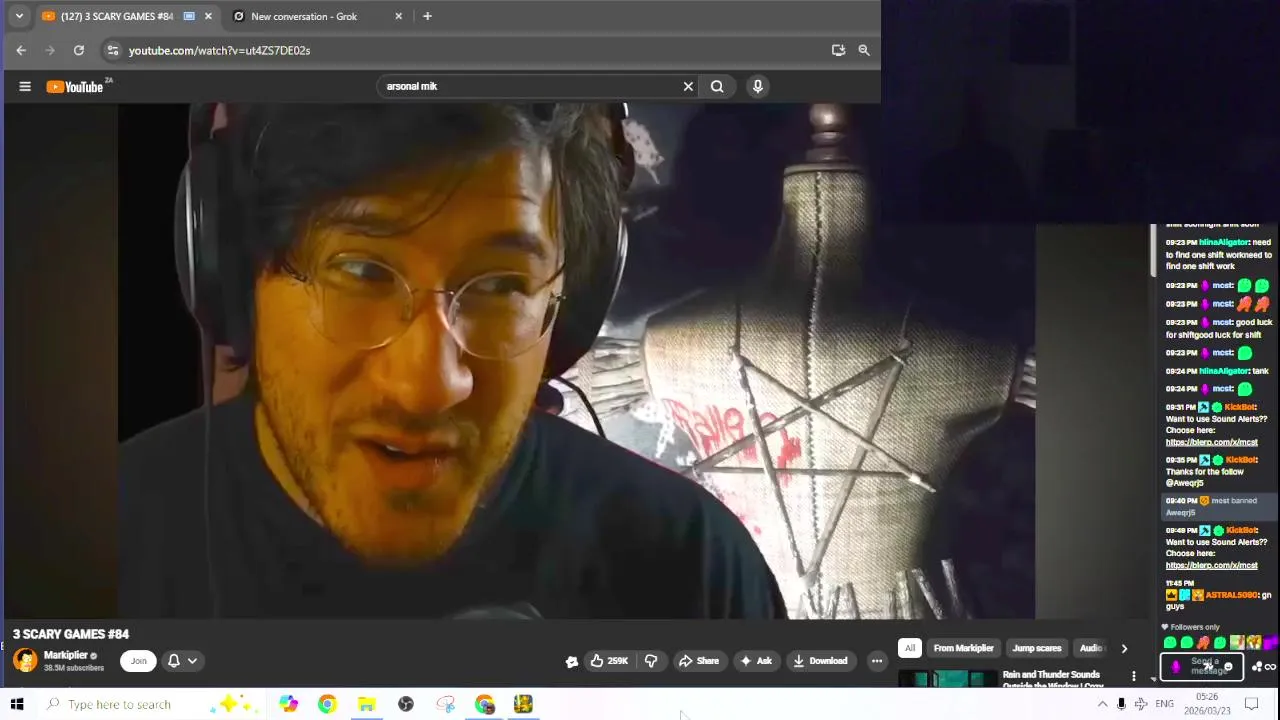
Task: Install or cast page icon in address bar
Action: pyautogui.click(x=838, y=50)
